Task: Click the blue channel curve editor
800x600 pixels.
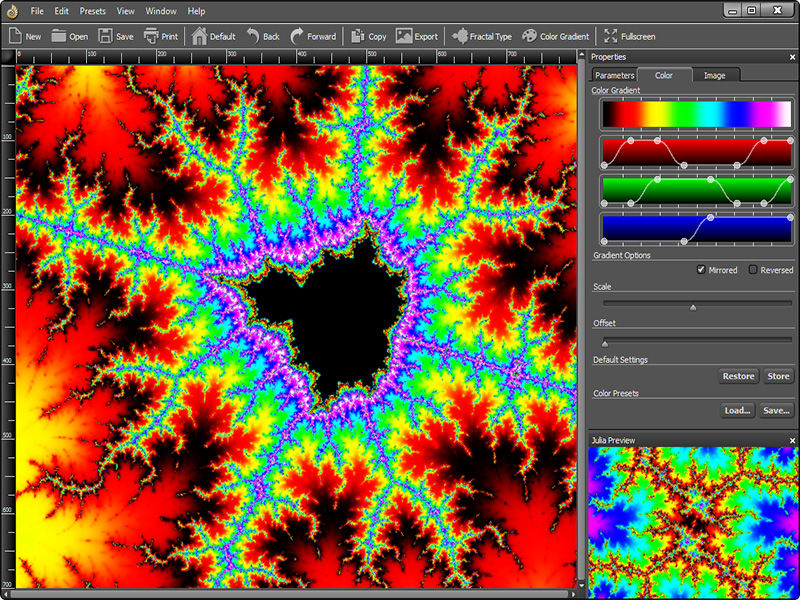Action: click(697, 230)
